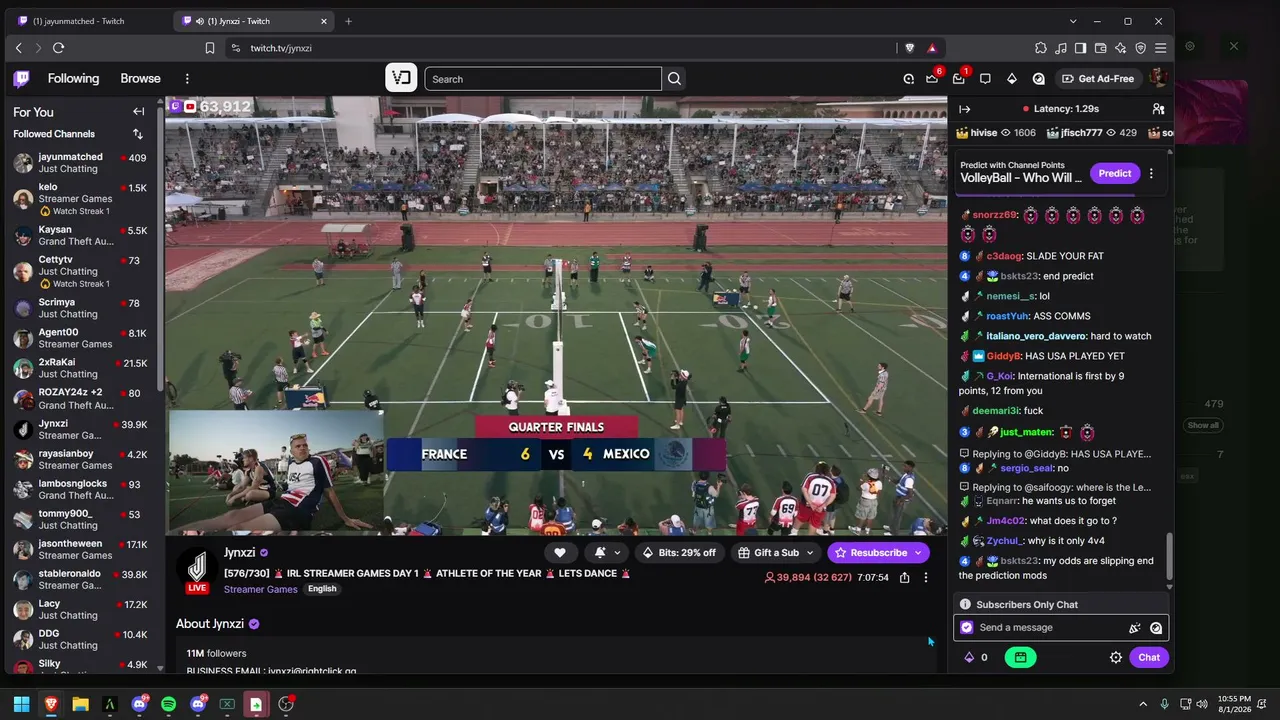
Task: Open Windows Start menu
Action: coord(21,704)
